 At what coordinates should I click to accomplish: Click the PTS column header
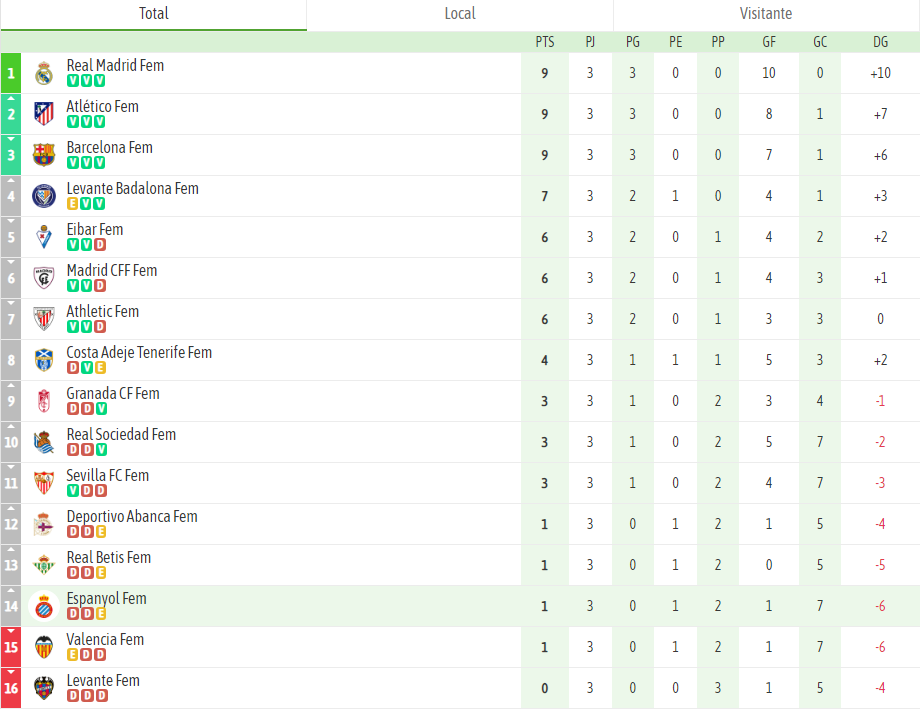click(544, 42)
